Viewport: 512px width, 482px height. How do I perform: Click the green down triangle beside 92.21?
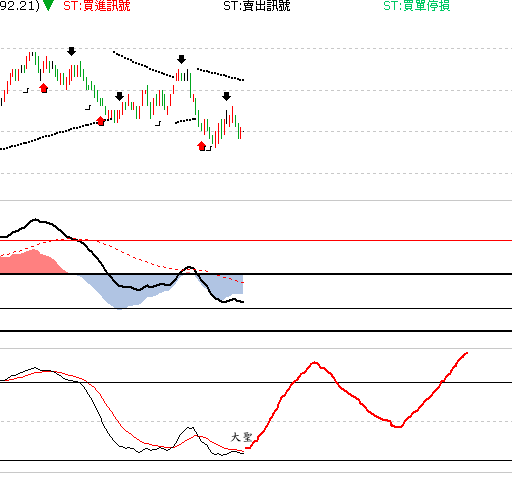[49, 5]
